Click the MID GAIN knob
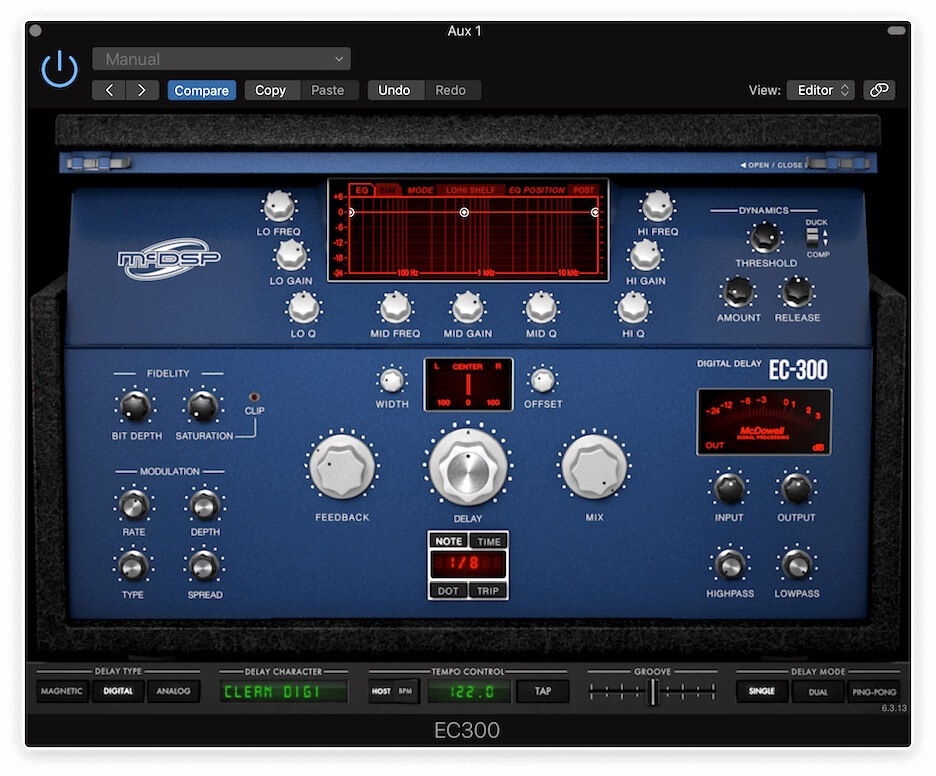The width and height of the screenshot is (936, 776). pos(467,308)
